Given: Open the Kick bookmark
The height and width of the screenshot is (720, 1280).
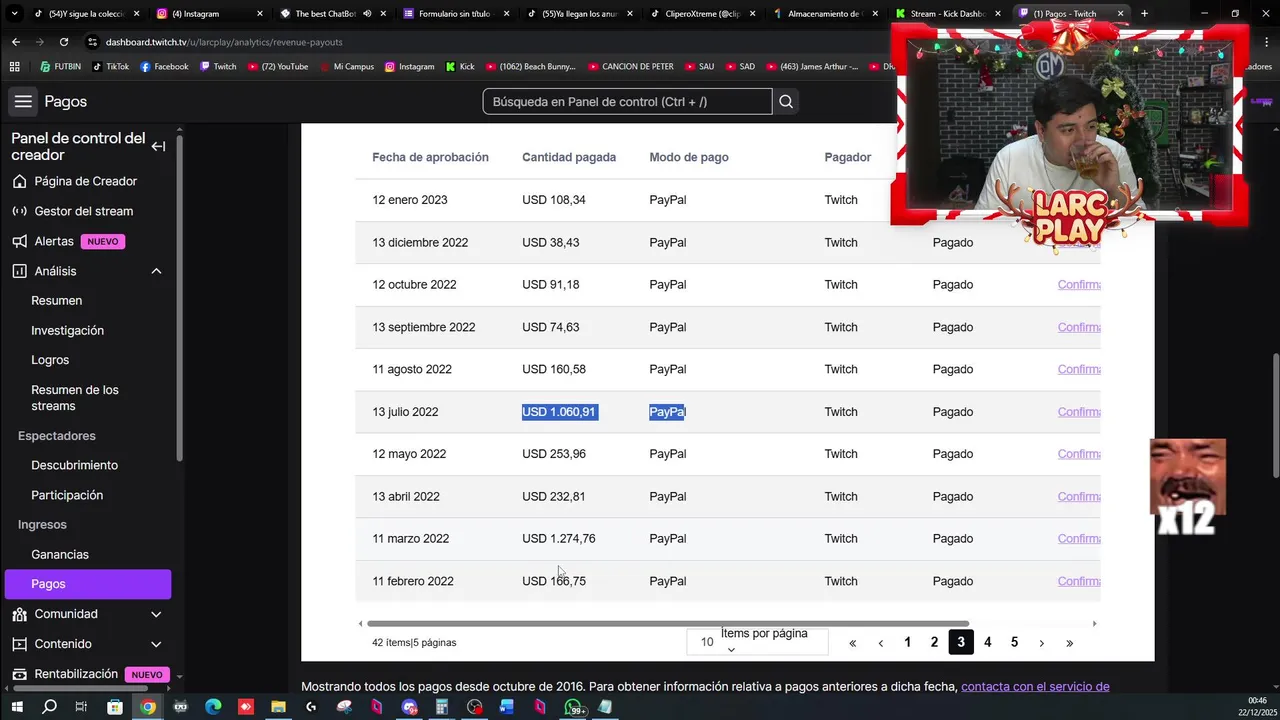Looking at the screenshot, I should [459, 67].
